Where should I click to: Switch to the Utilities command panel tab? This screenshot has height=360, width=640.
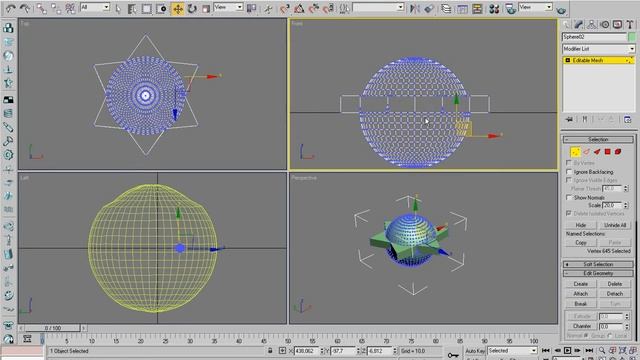click(x=630, y=25)
